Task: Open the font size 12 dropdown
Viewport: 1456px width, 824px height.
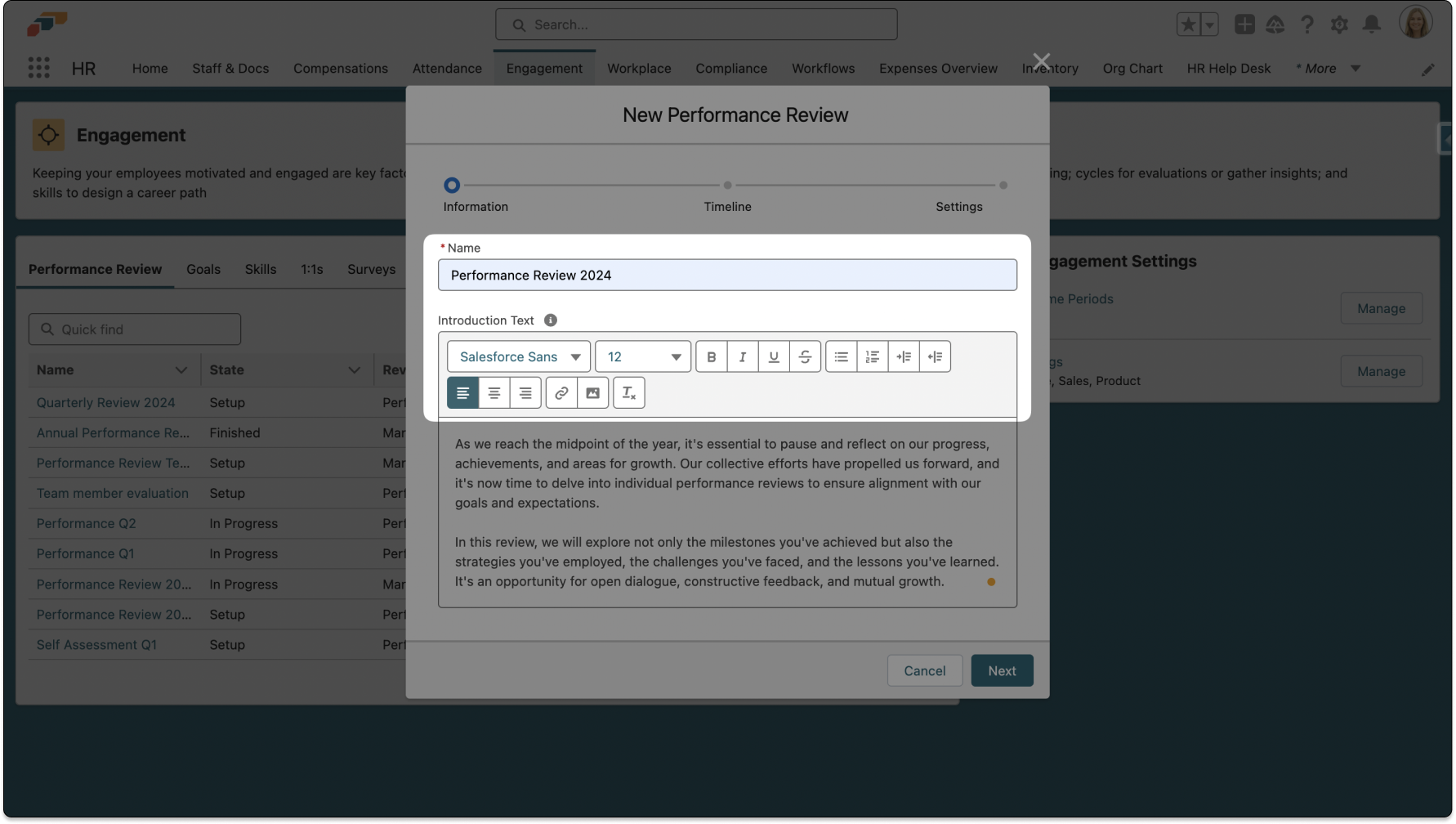Action: (x=643, y=356)
